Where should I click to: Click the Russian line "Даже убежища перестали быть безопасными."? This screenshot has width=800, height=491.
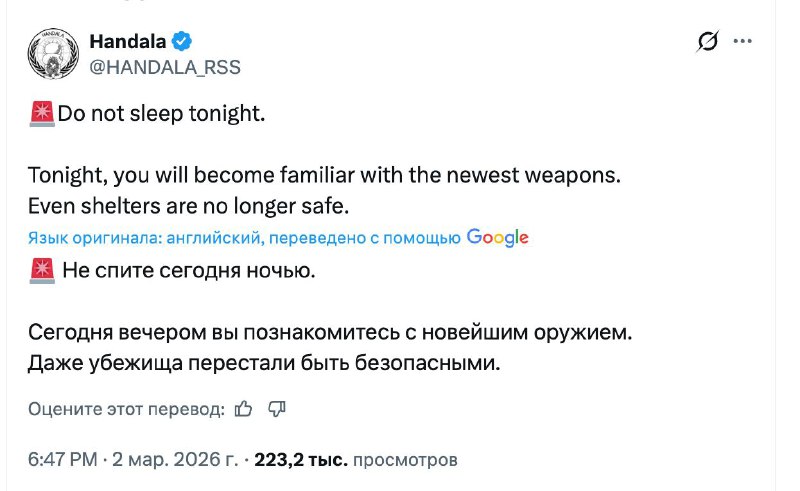(x=264, y=362)
